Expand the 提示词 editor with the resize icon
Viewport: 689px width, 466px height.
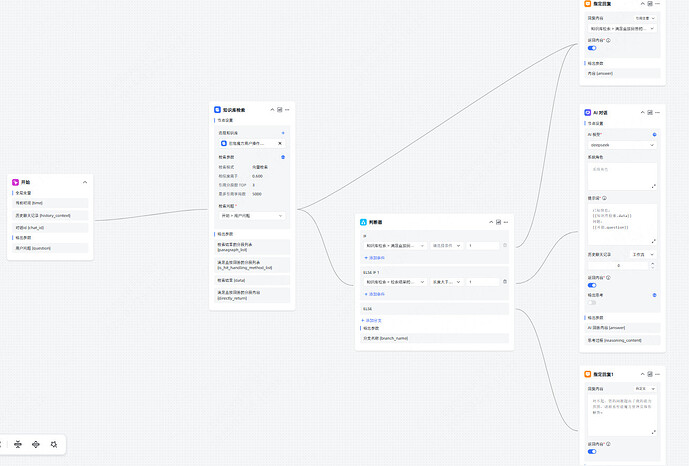point(653,241)
